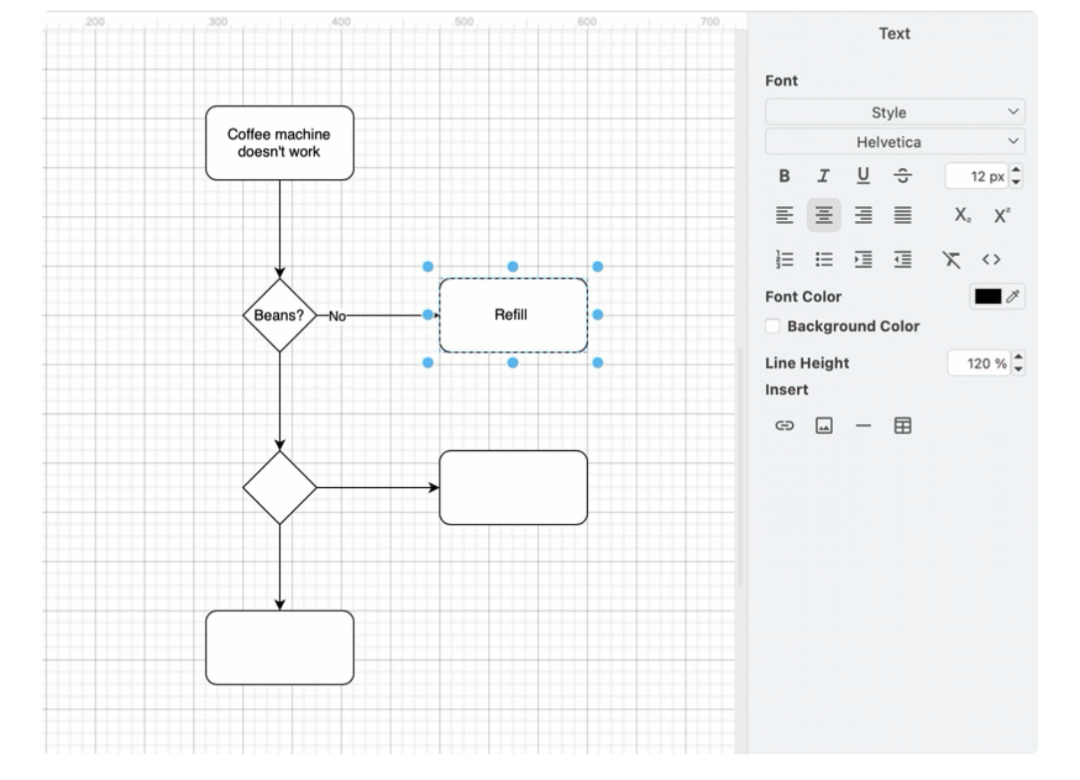The height and width of the screenshot is (780, 1080).
Task: Click the Font Color black swatch
Action: 988,297
